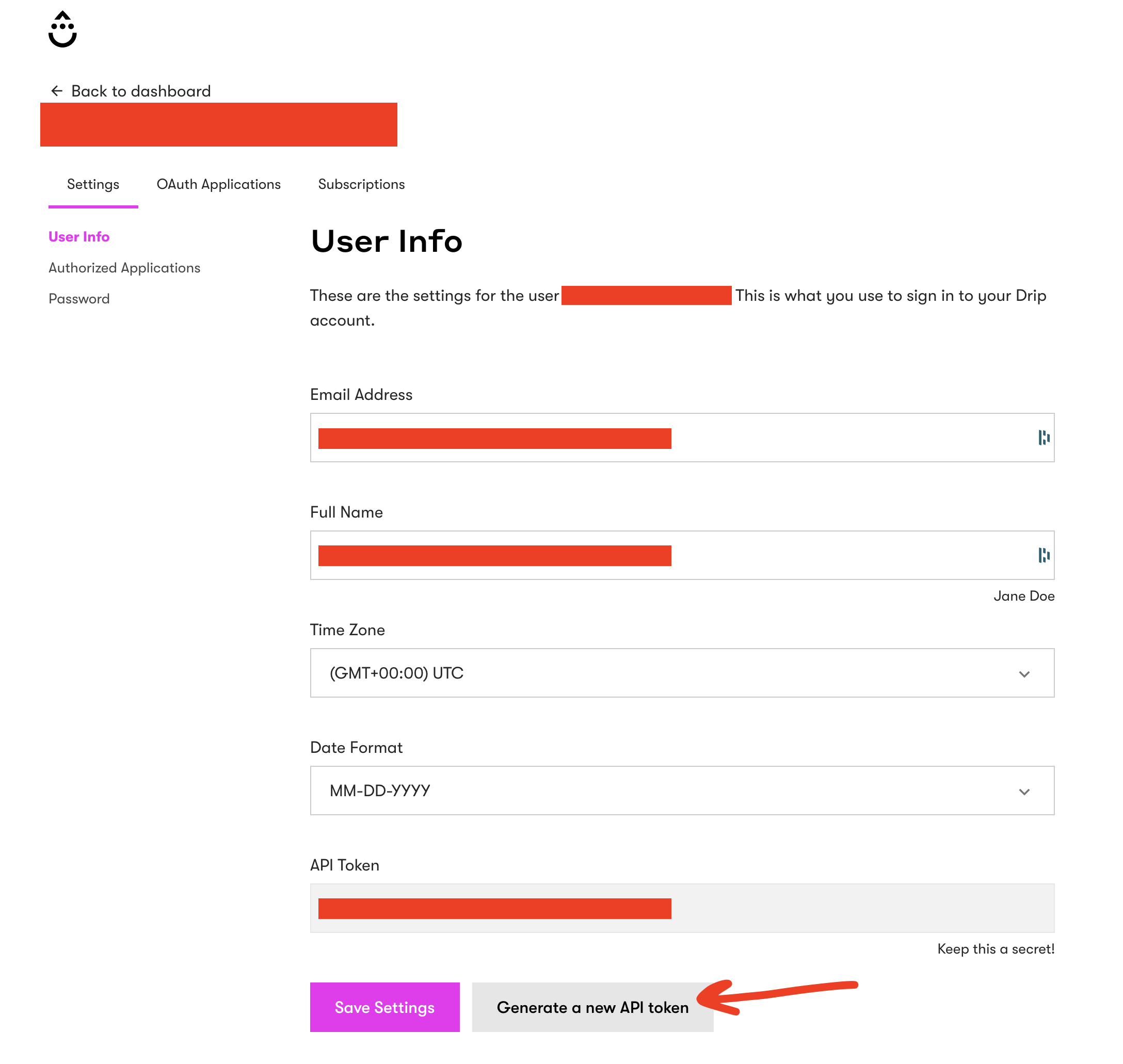Open Authorized Applications in sidebar
This screenshot has height=1064, width=1123.
124,268
